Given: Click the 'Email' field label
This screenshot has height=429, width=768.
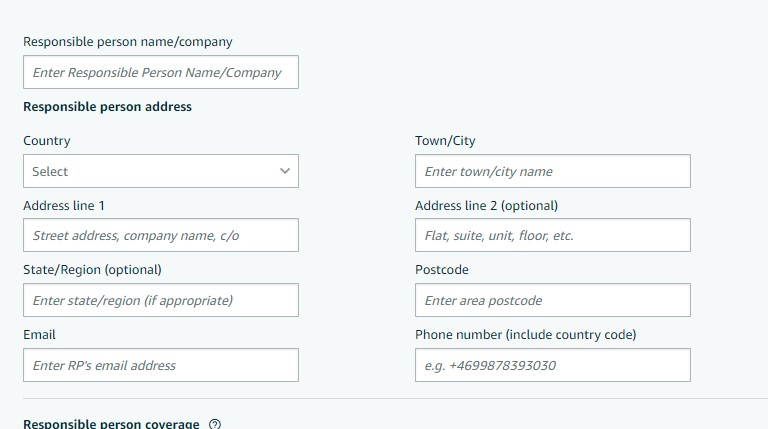Looking at the screenshot, I should 39,335.
